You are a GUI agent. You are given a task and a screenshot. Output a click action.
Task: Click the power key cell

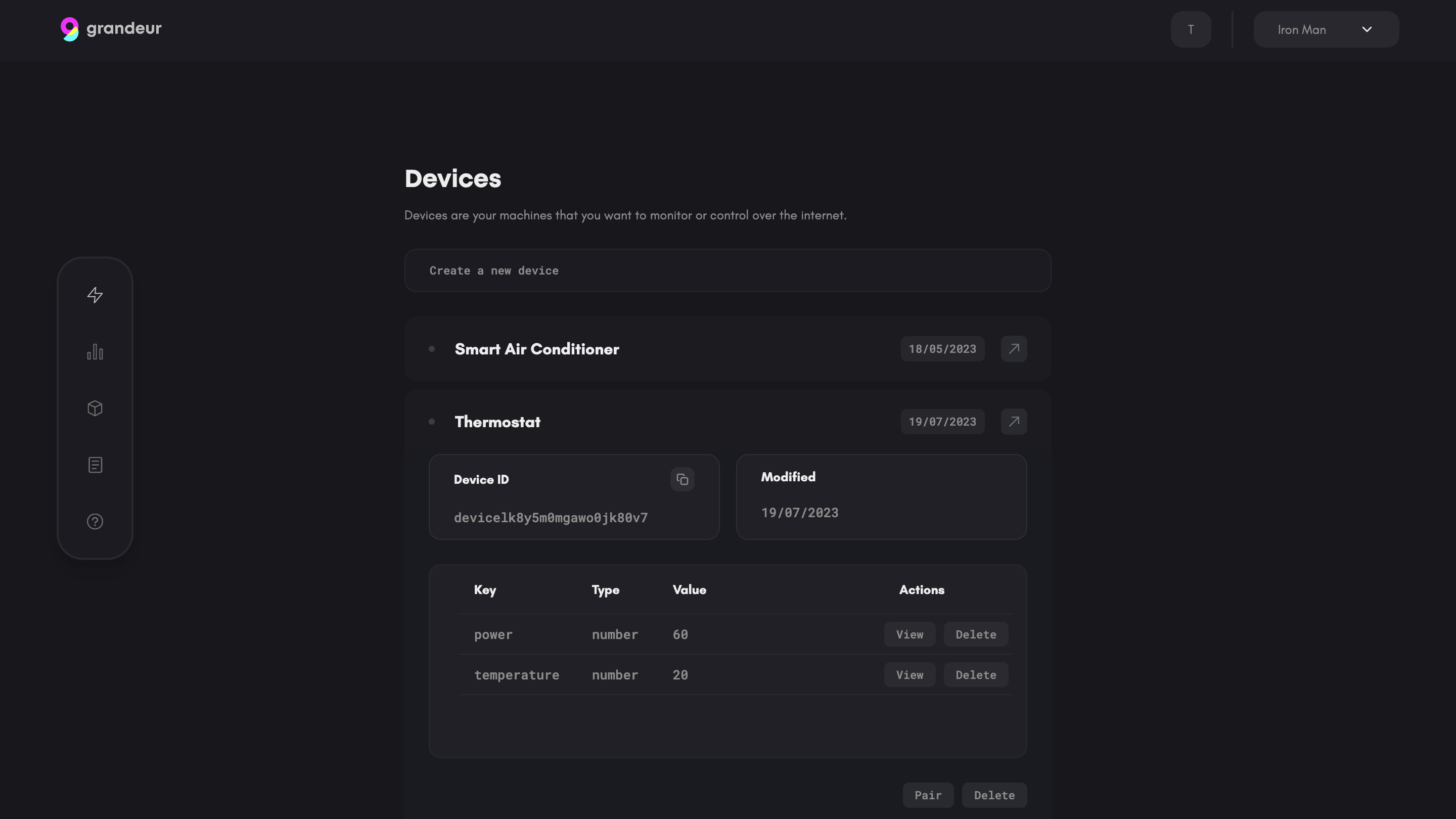point(493,635)
